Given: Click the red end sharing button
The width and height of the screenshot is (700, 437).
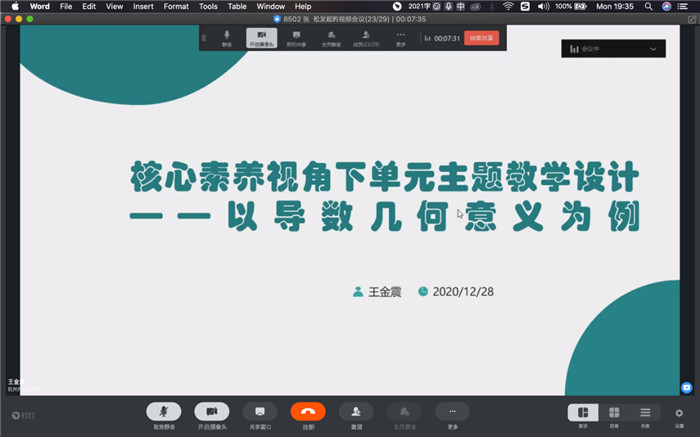Looking at the screenshot, I should click(481, 38).
